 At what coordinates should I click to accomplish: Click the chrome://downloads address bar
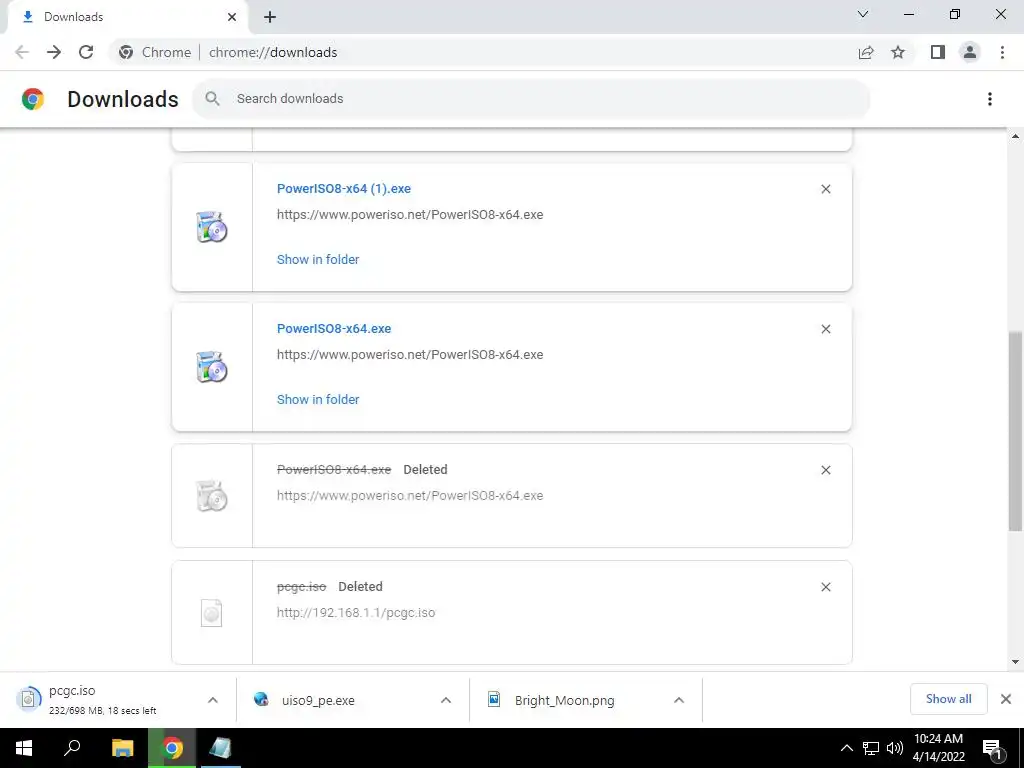(x=273, y=52)
